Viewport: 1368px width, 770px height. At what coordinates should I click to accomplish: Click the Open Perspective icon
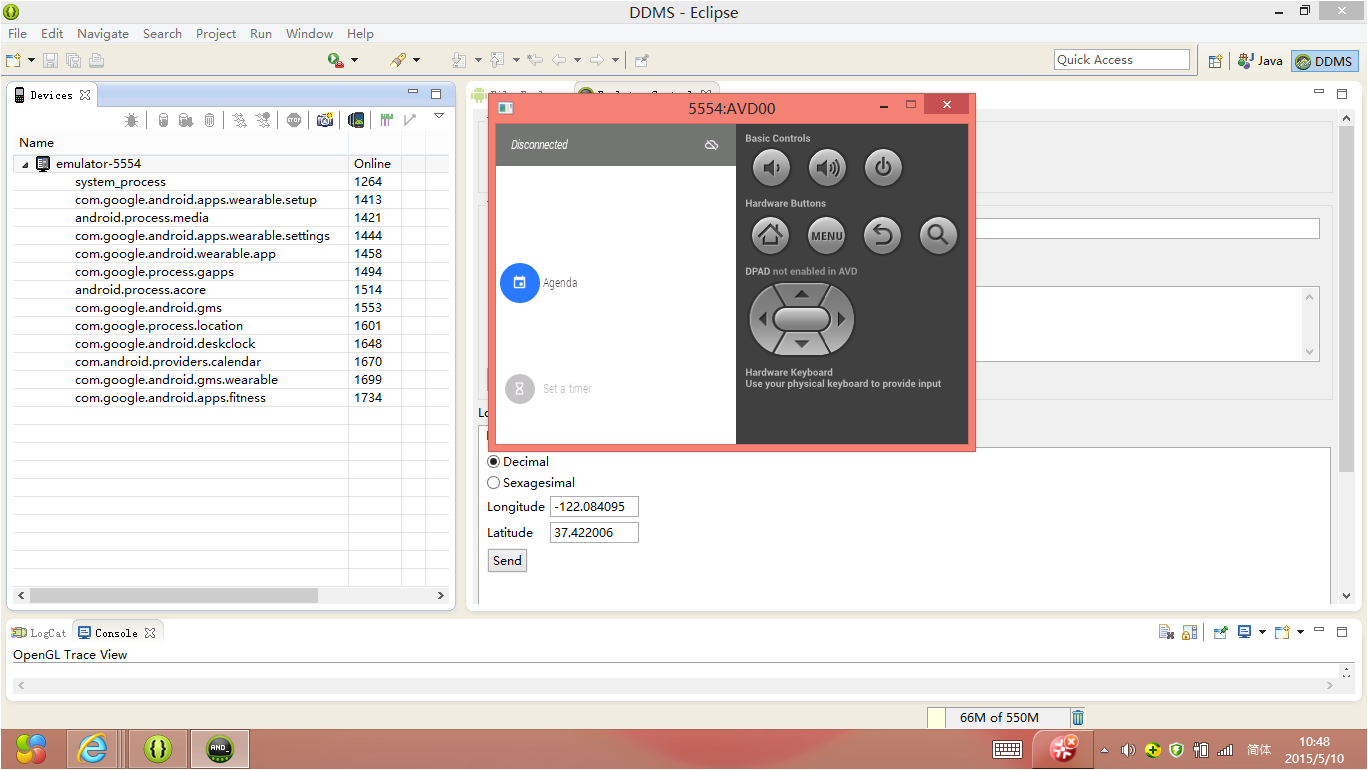click(x=1215, y=61)
